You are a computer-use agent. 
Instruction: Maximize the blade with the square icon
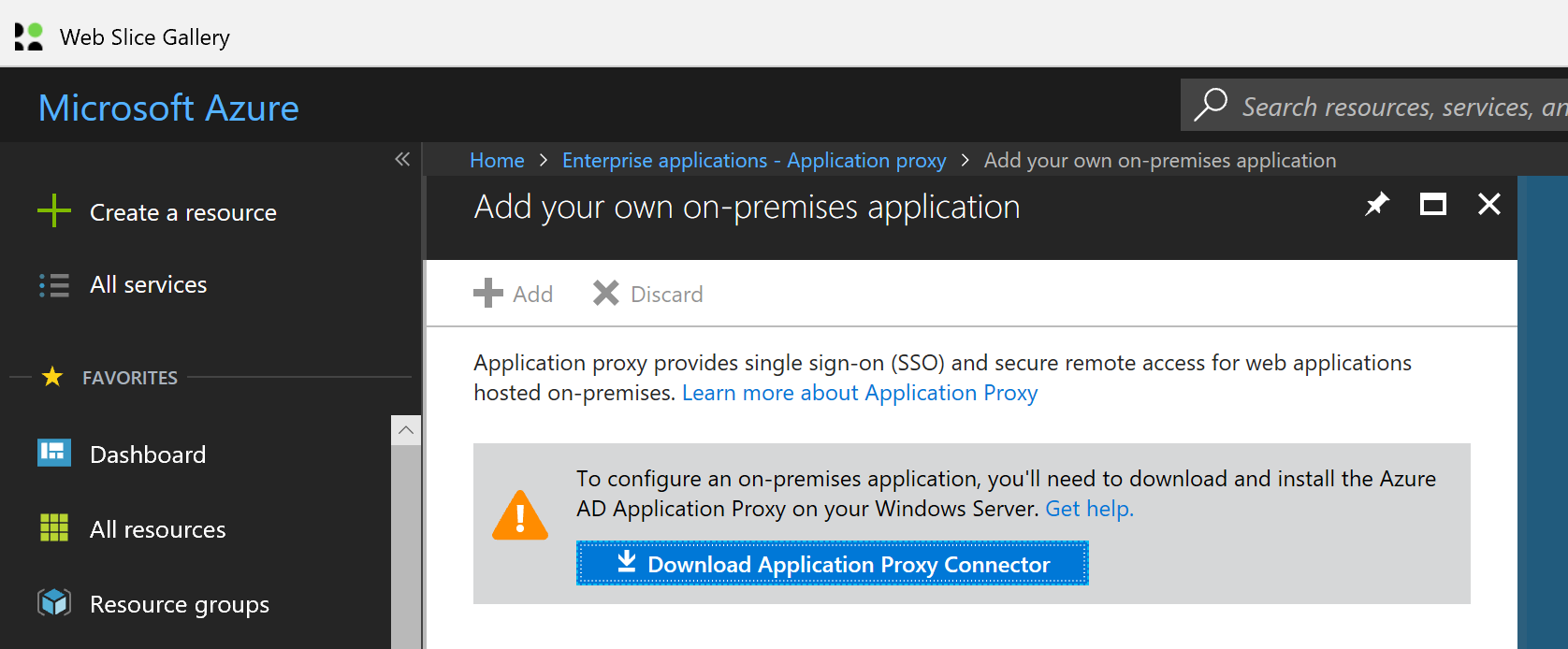coord(1433,204)
